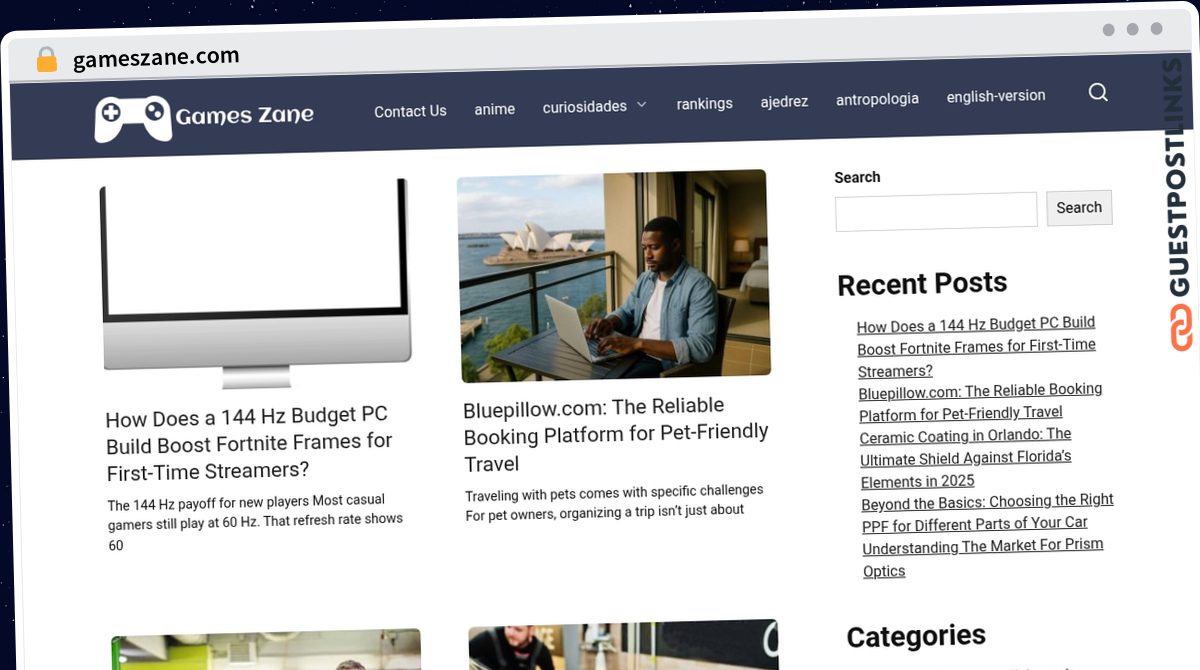Click the gameszane.com address bar URL

(x=156, y=58)
